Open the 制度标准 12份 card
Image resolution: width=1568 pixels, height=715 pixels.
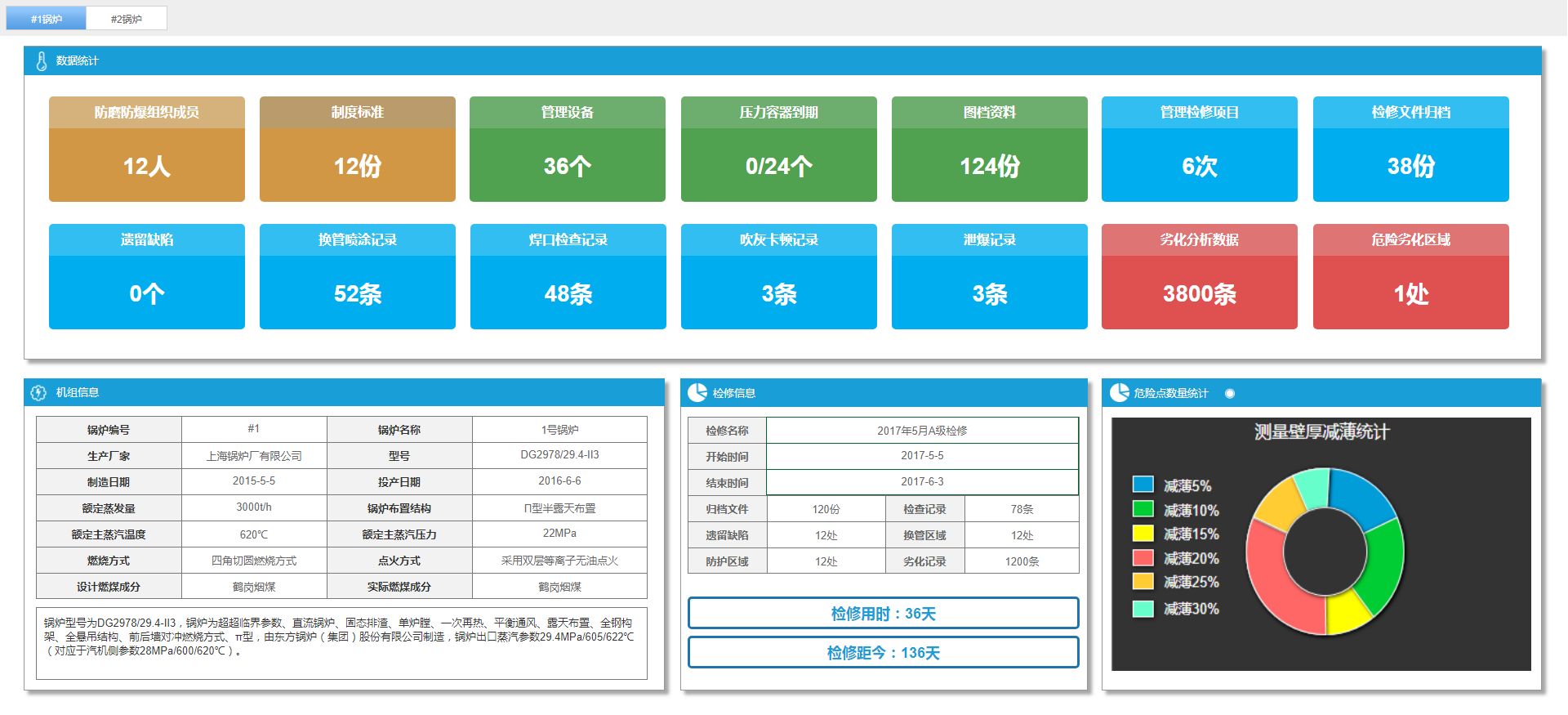click(358, 149)
